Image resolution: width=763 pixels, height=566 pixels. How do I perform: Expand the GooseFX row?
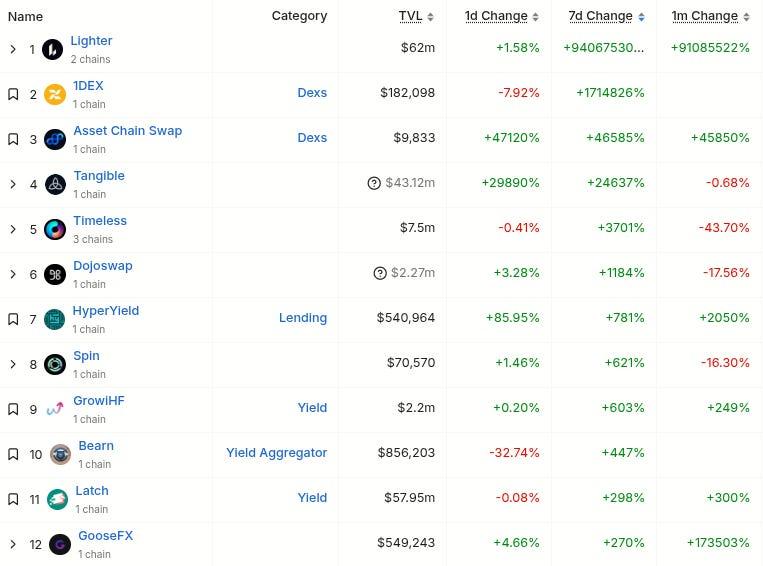(13, 544)
